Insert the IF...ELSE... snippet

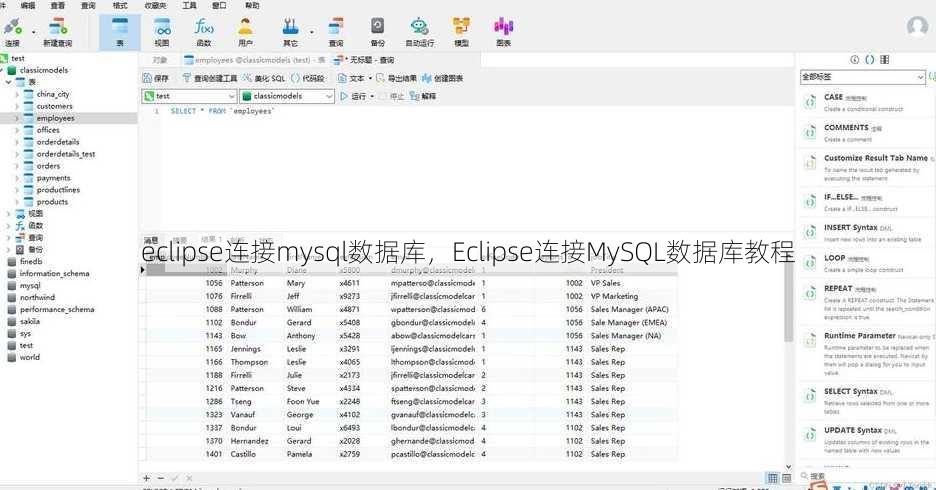tap(867, 202)
